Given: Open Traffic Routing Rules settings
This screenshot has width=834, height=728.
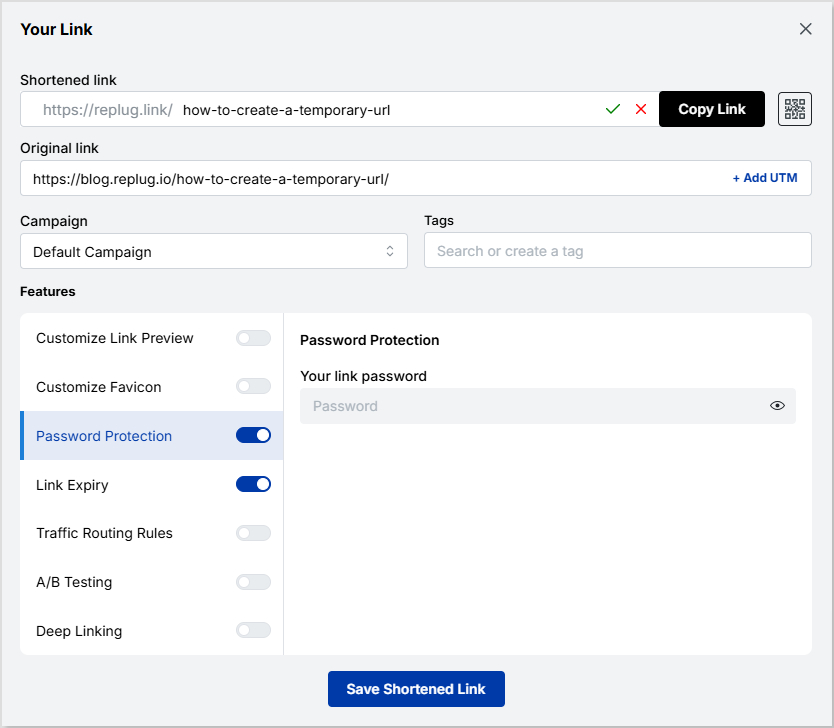Looking at the screenshot, I should [104, 533].
